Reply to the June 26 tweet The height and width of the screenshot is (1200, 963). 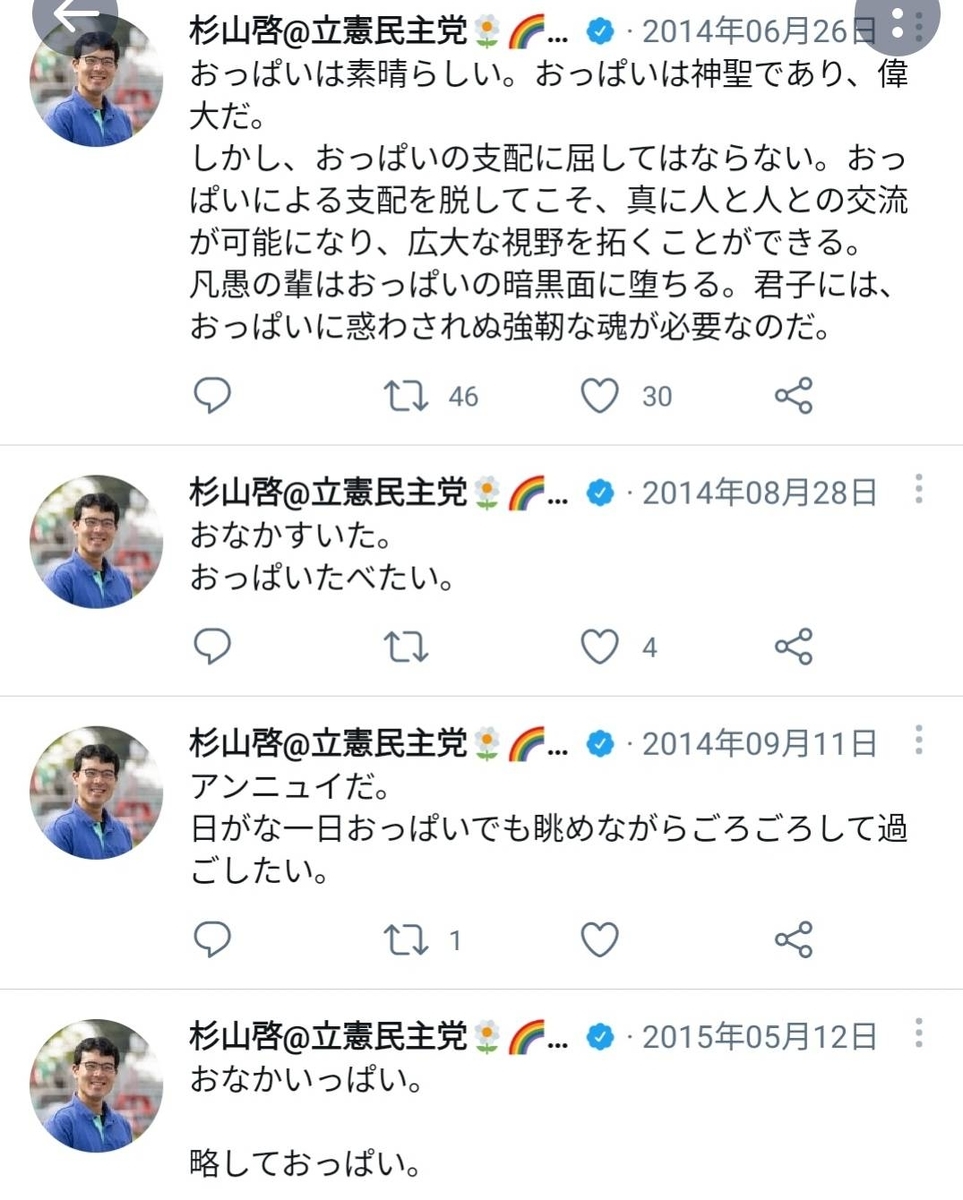pyautogui.click(x=211, y=396)
